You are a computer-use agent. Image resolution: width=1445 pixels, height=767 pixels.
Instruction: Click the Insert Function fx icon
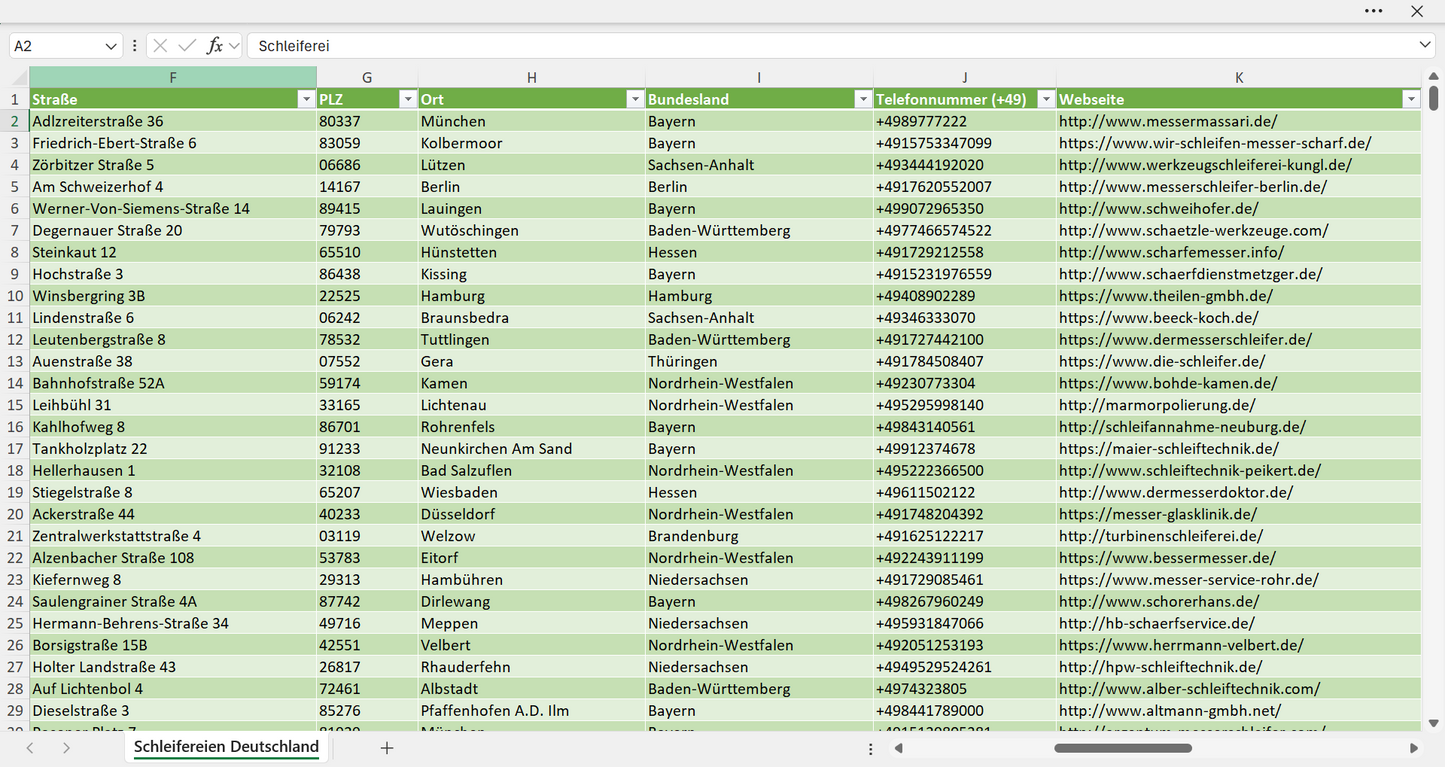tap(214, 46)
